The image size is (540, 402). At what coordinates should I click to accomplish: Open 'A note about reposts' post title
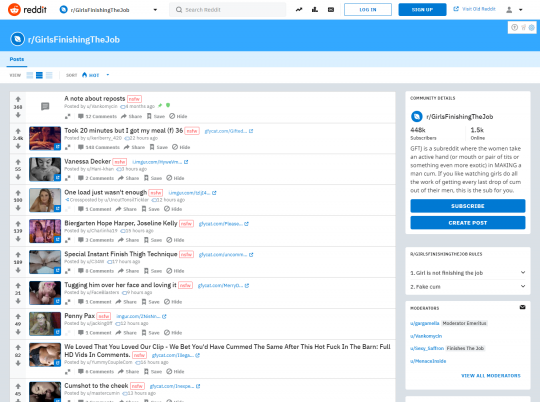(94, 99)
